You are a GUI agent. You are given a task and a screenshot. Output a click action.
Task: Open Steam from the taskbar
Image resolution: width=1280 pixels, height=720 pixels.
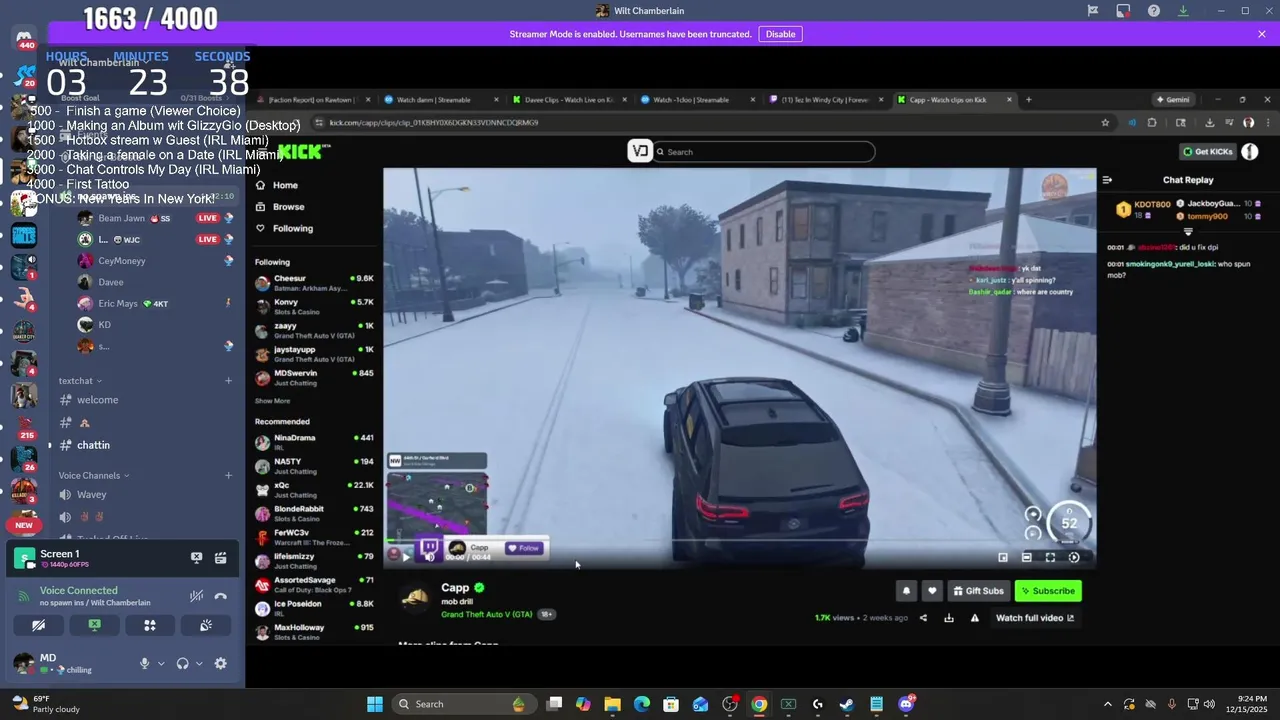tap(847, 704)
